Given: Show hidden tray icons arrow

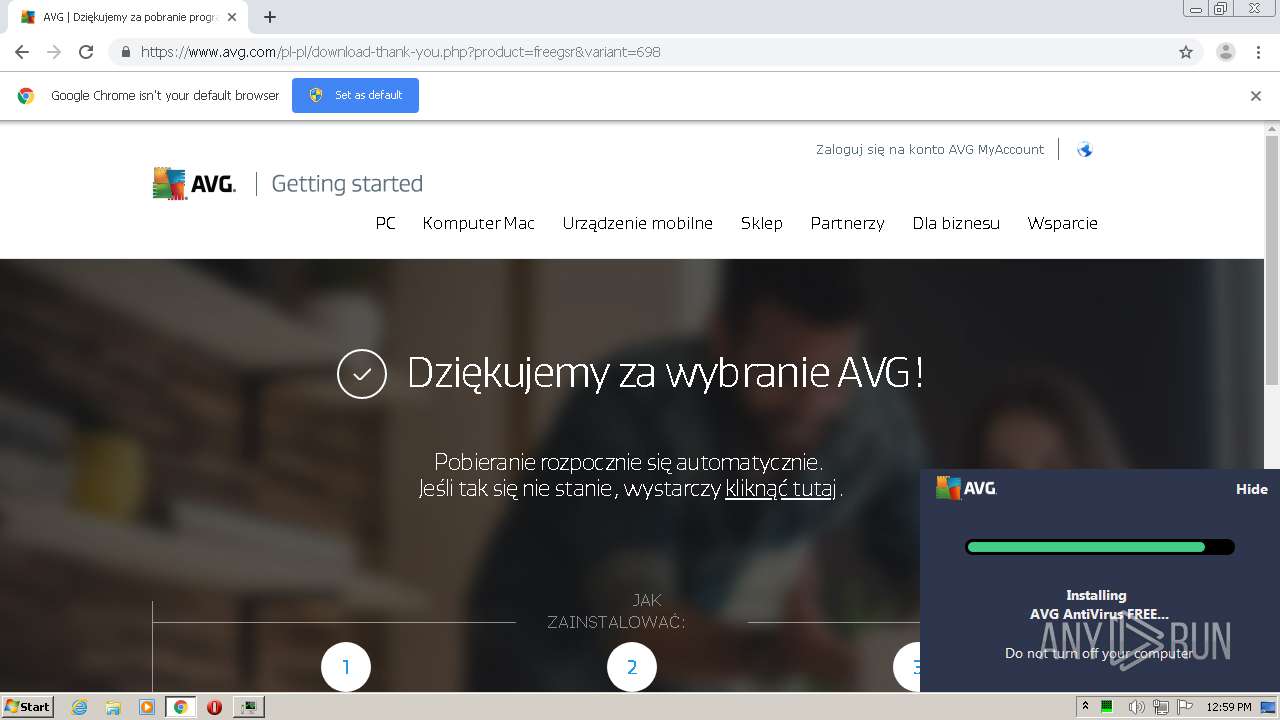Looking at the screenshot, I should point(1085,706).
